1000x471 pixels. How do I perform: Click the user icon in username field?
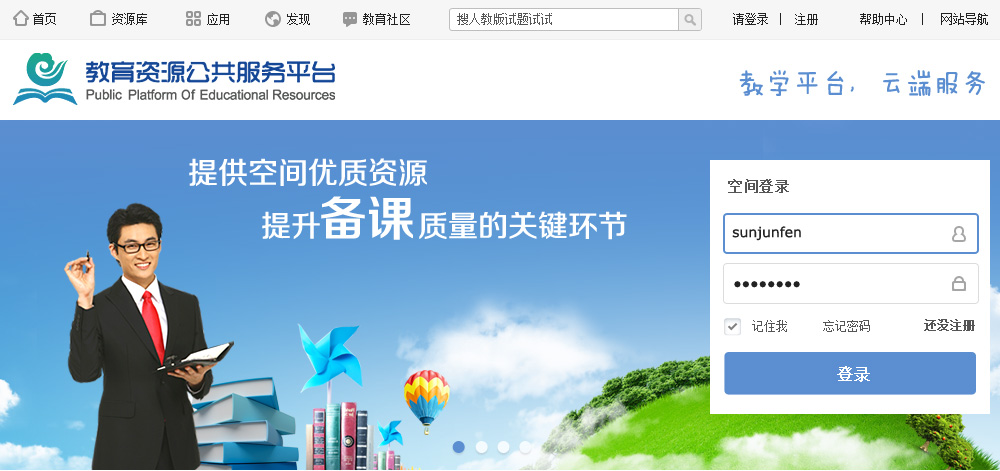coord(959,234)
